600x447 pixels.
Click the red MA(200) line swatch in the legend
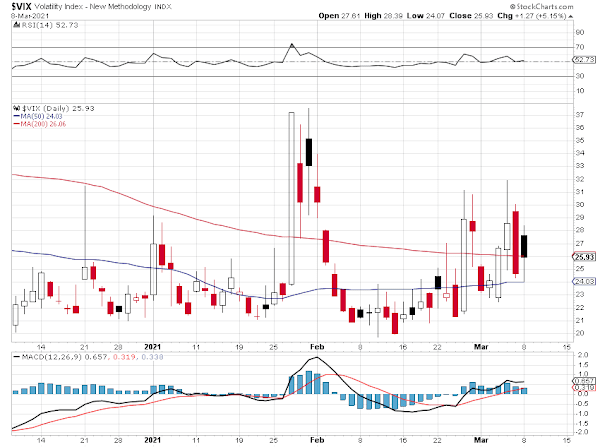pyautogui.click(x=16, y=124)
